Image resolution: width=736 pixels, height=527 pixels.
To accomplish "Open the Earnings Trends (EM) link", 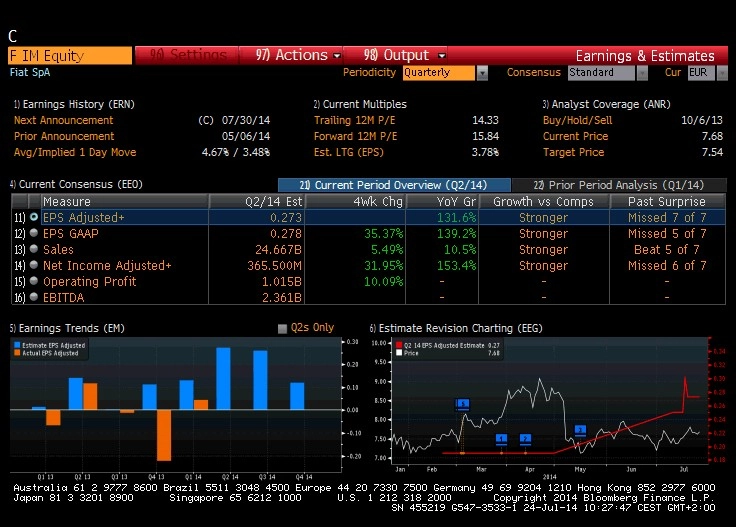I will pos(67,328).
